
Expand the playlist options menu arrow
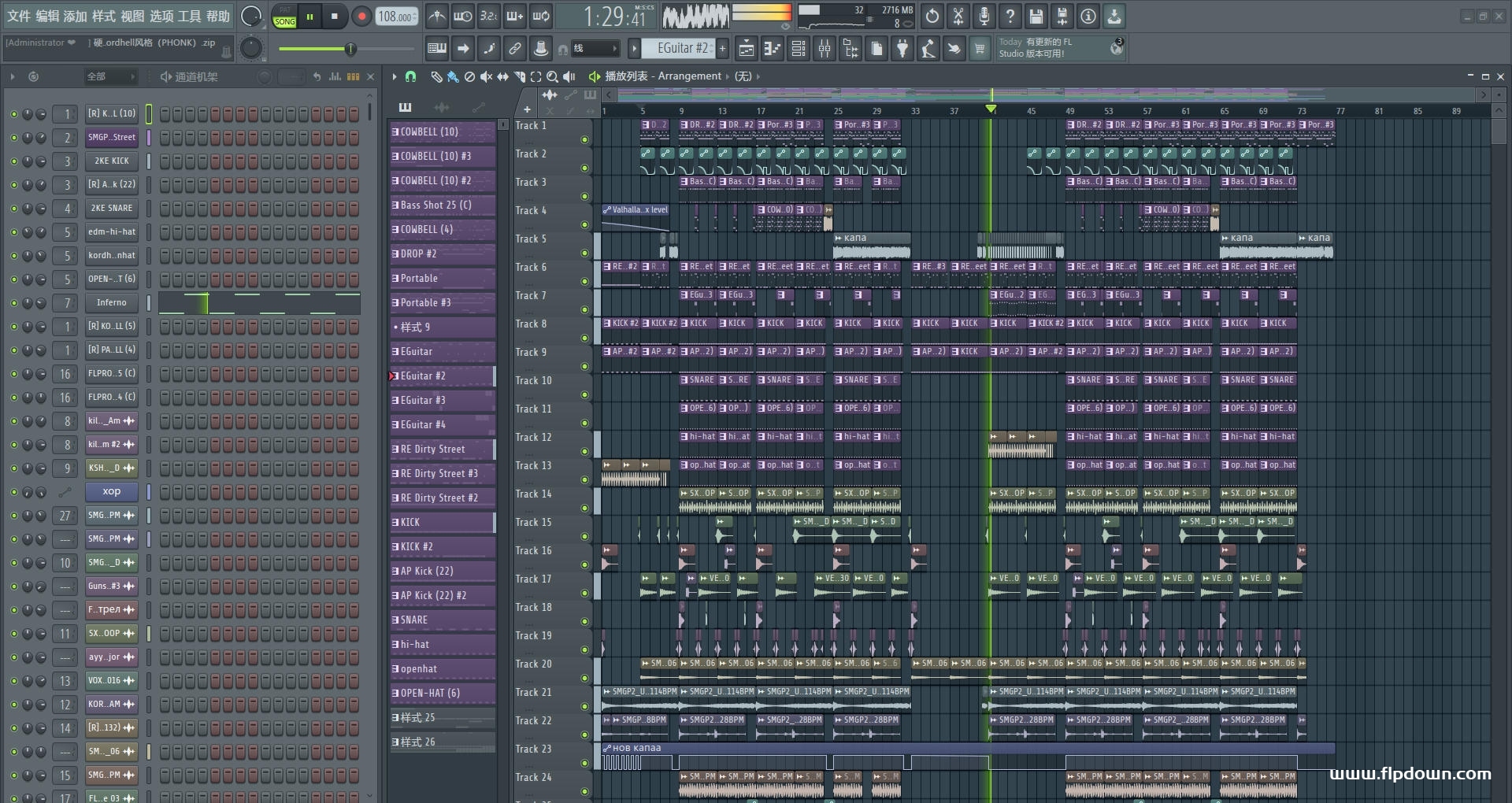tap(395, 76)
